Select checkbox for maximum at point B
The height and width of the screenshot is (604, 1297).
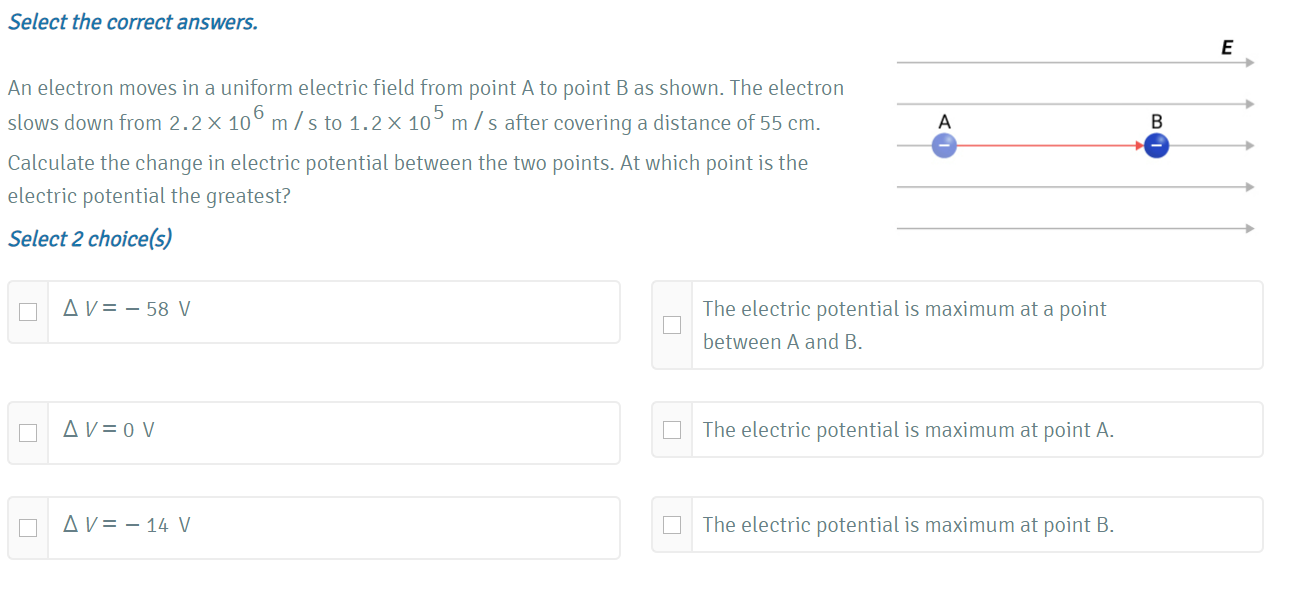[x=673, y=525]
